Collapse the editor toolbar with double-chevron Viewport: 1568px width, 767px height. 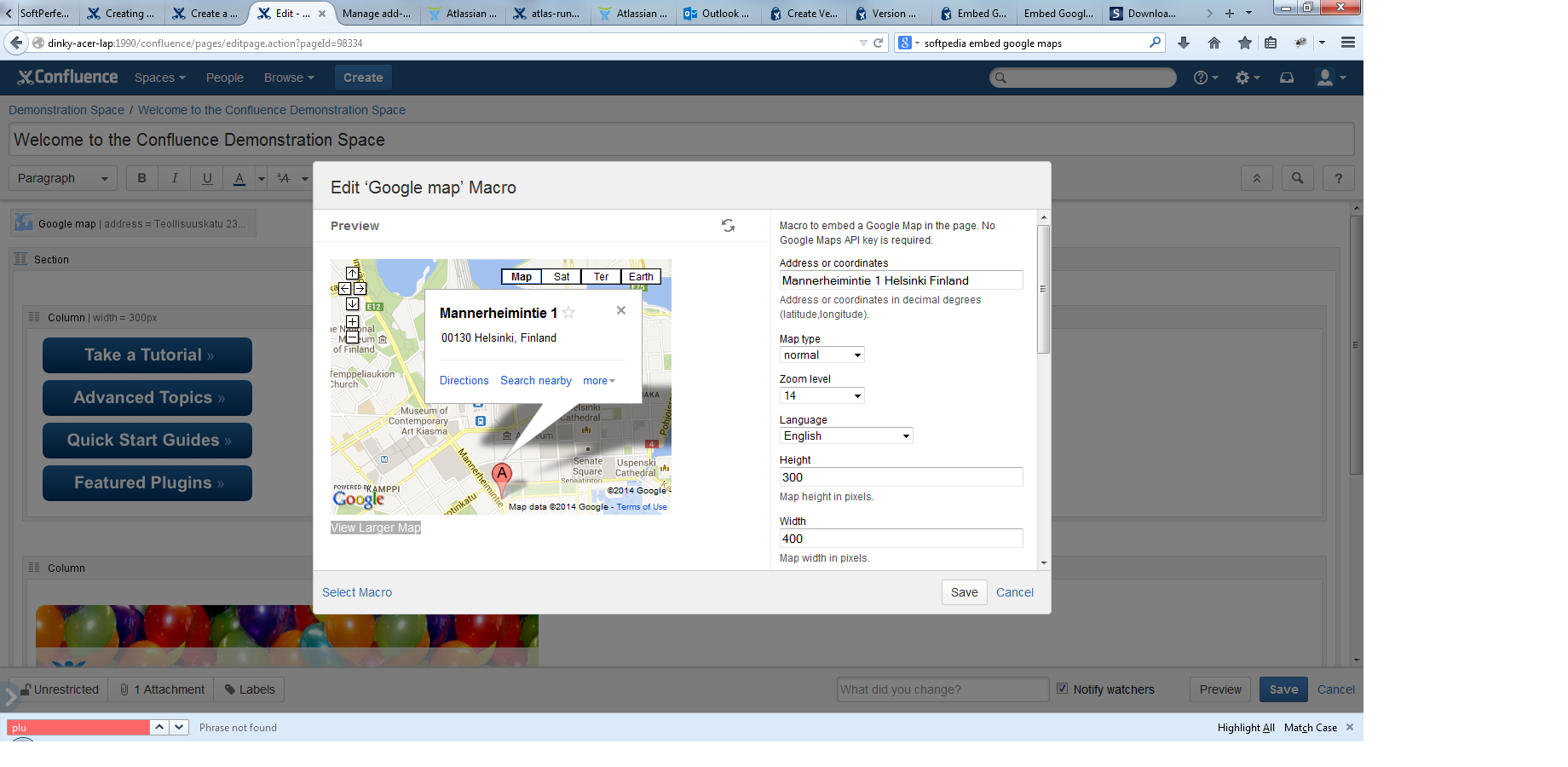click(x=1256, y=178)
